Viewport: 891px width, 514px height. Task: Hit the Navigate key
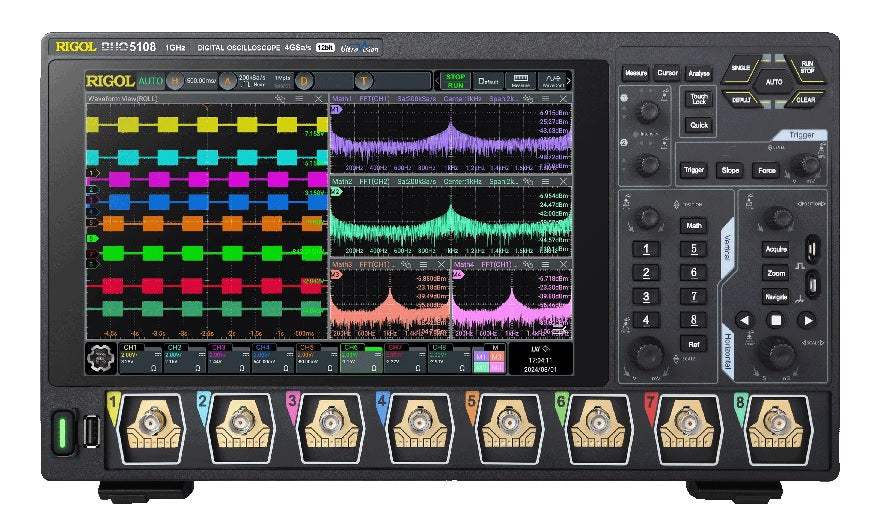[776, 296]
